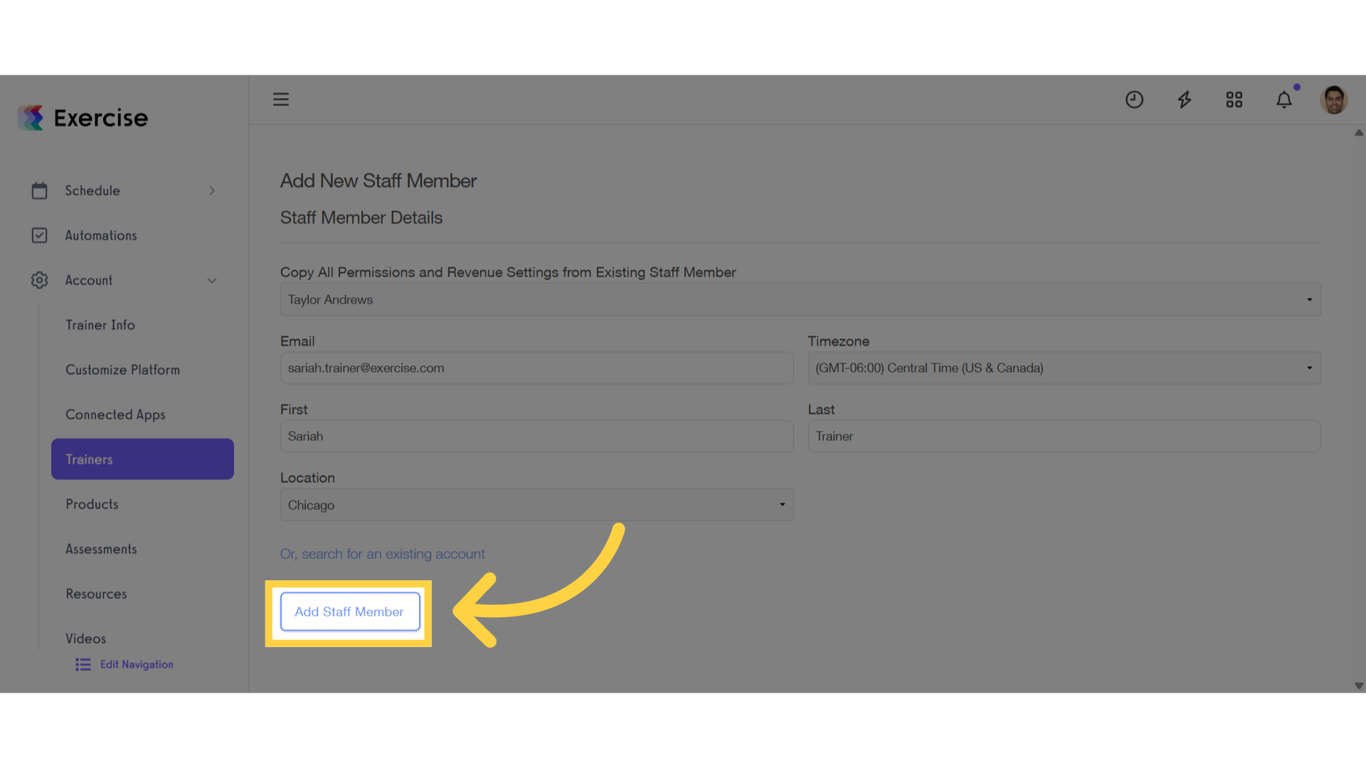This screenshot has height=768, width=1366.
Task: Click the list icon beside Edit Navigation
Action: coord(82,664)
